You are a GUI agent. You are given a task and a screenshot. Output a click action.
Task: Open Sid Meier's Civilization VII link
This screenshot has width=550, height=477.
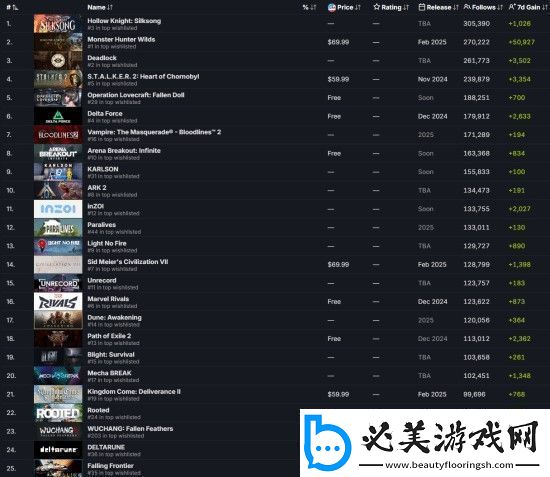click(x=128, y=262)
